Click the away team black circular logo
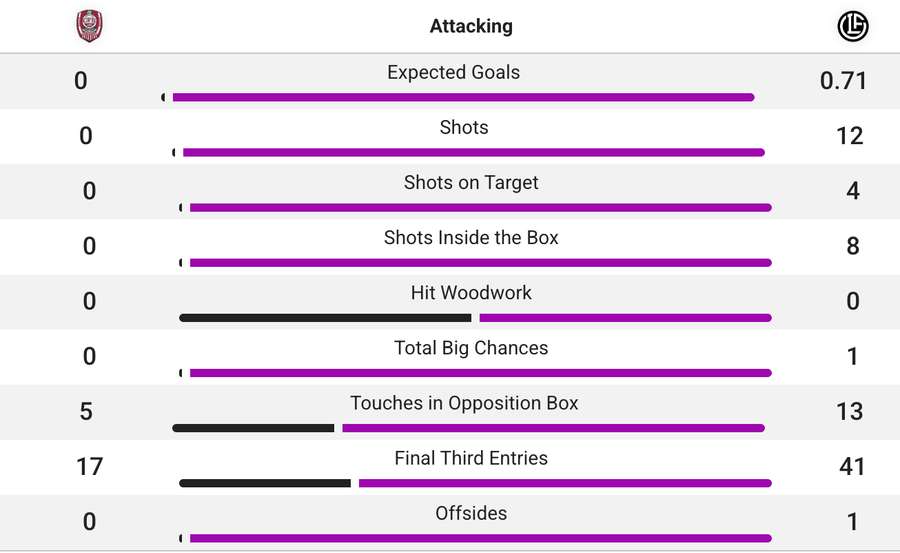The height and width of the screenshot is (553, 900). (x=853, y=26)
